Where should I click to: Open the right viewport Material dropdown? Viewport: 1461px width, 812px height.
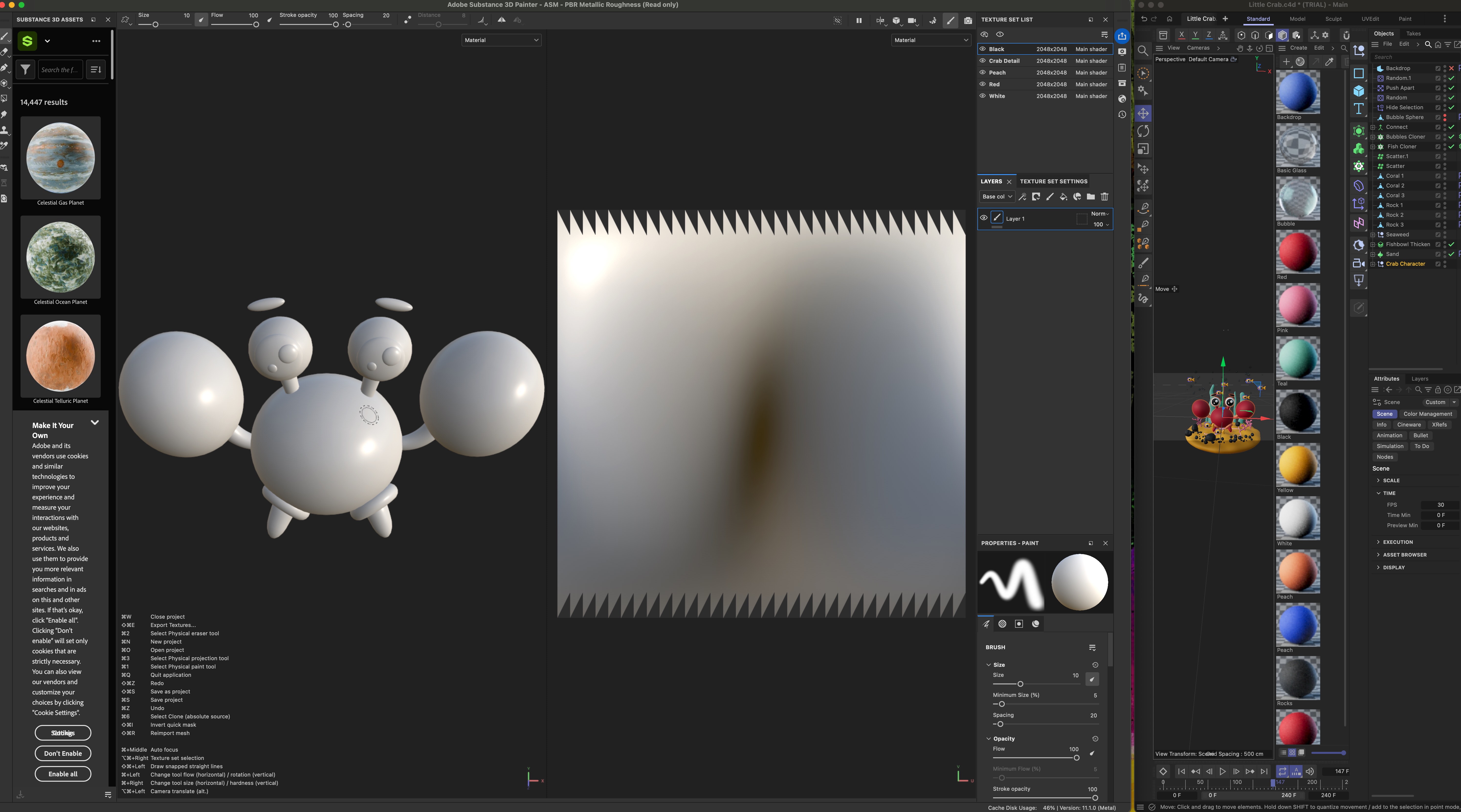(x=931, y=40)
